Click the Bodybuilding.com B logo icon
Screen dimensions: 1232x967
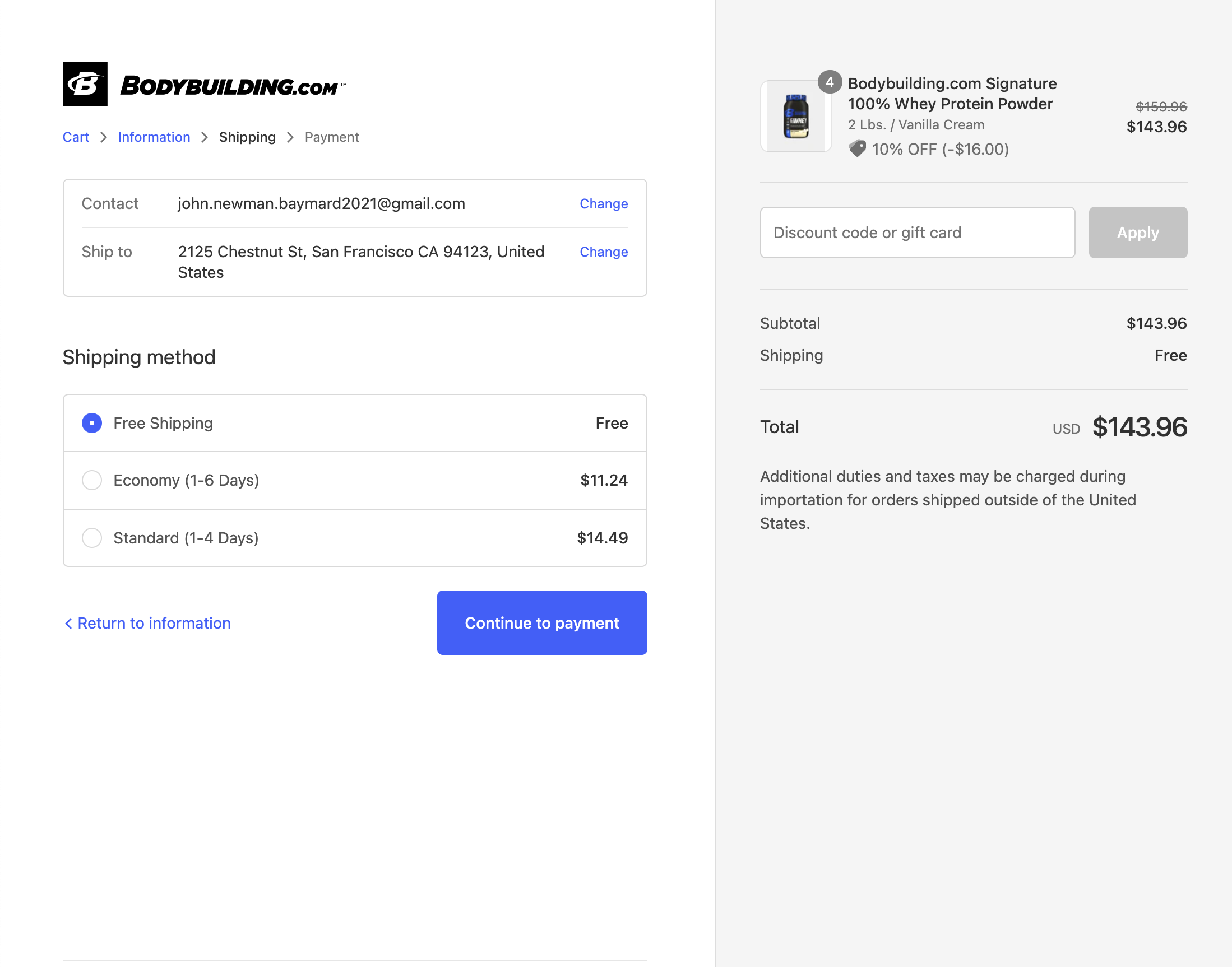(85, 85)
